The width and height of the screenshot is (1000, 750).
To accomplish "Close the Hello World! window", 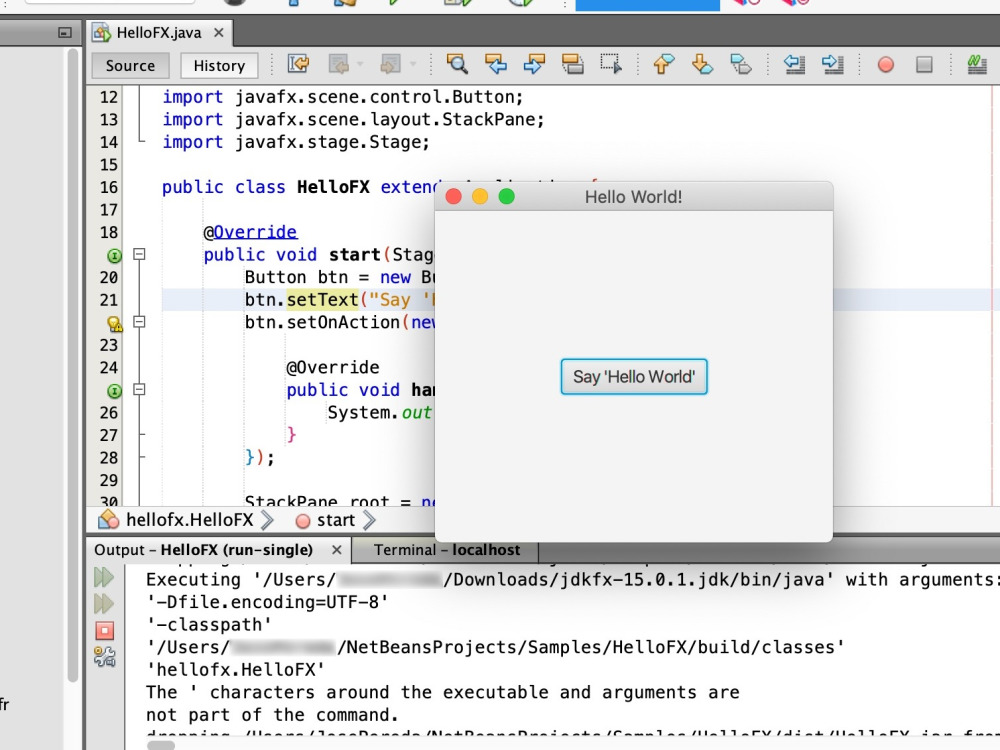I will [453, 196].
